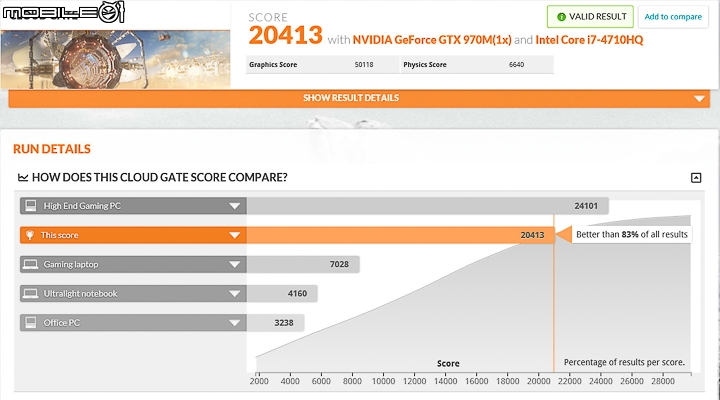The image size is (720, 400).
Task: Expand the Ultralight notebook dropdown arrow
Action: tap(235, 293)
